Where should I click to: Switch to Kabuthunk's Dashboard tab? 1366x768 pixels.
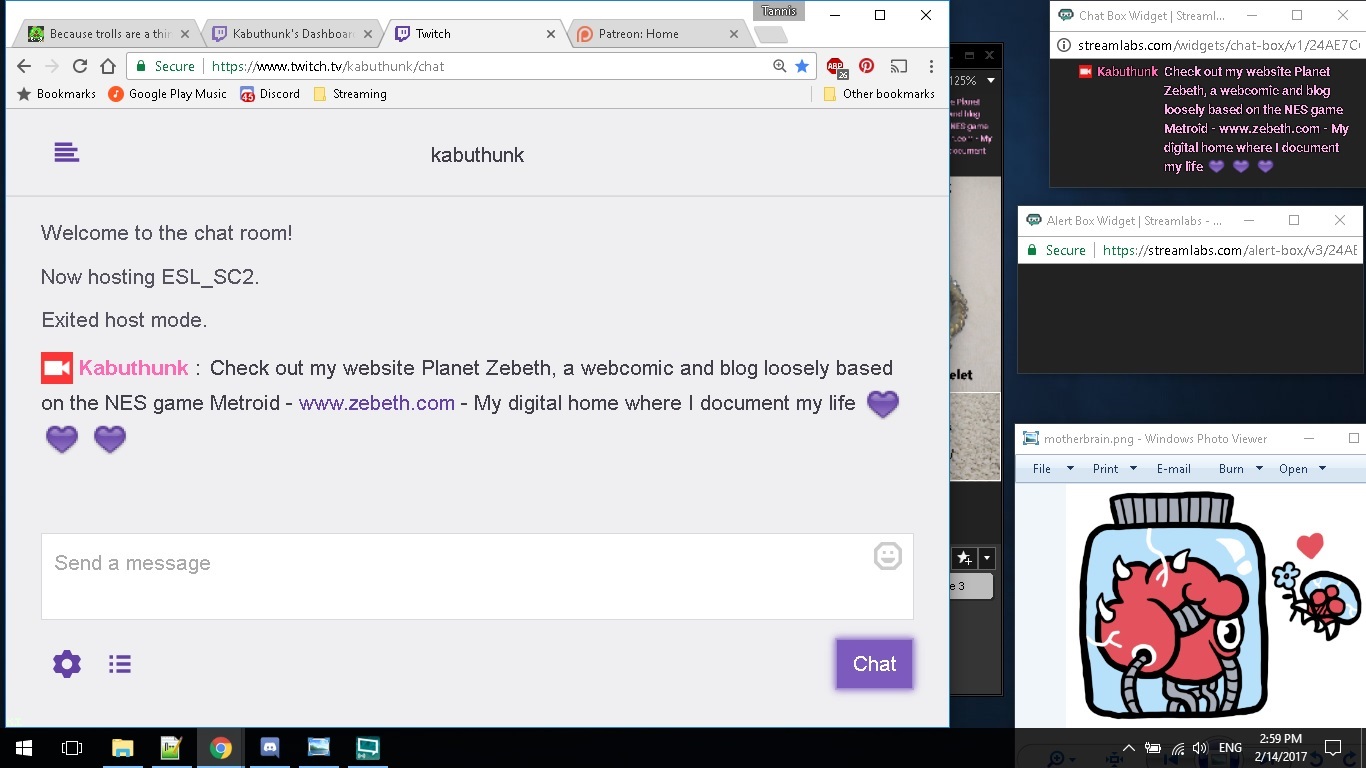pos(292,34)
